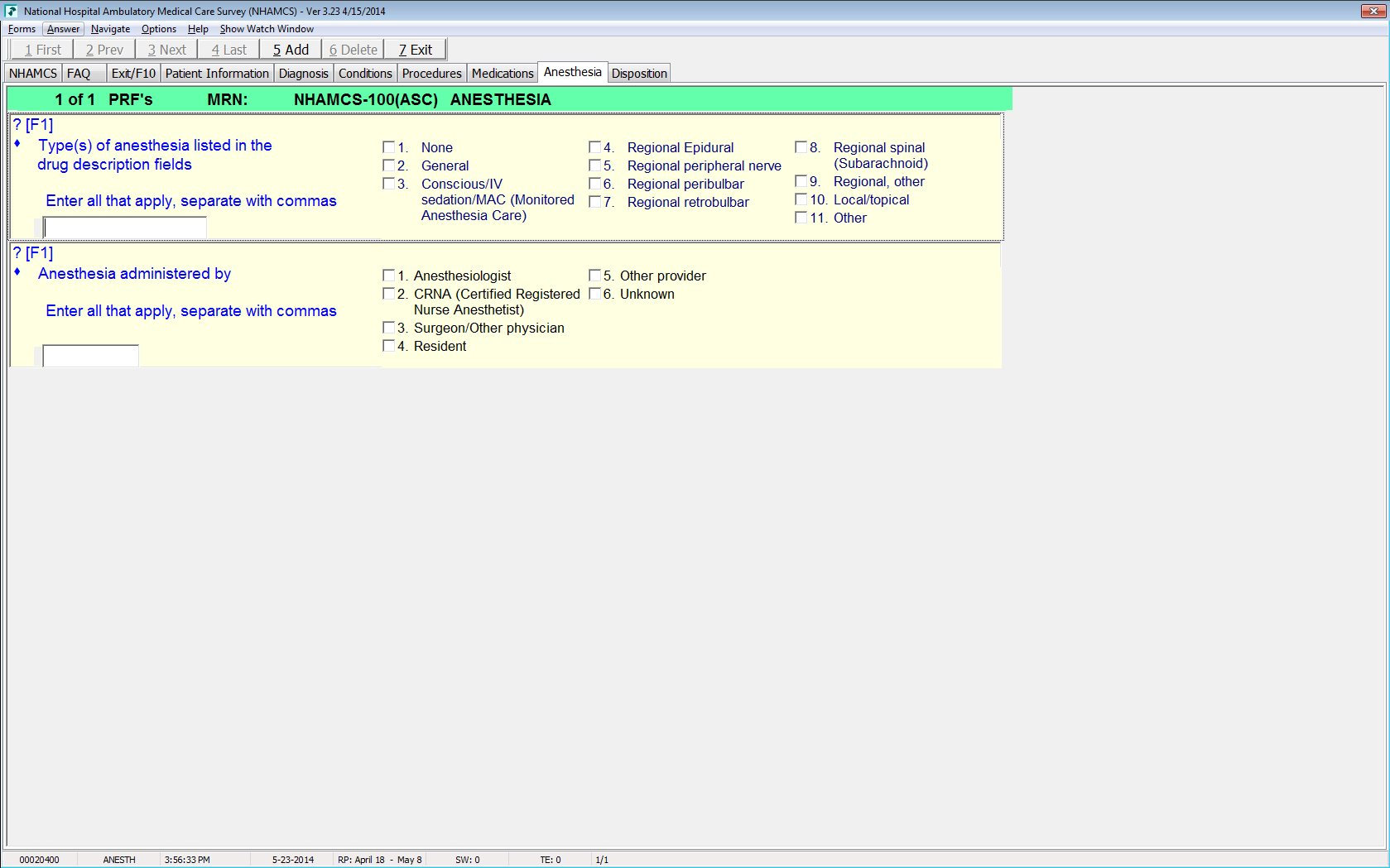Select the Anesthesia tab

[x=573, y=72]
